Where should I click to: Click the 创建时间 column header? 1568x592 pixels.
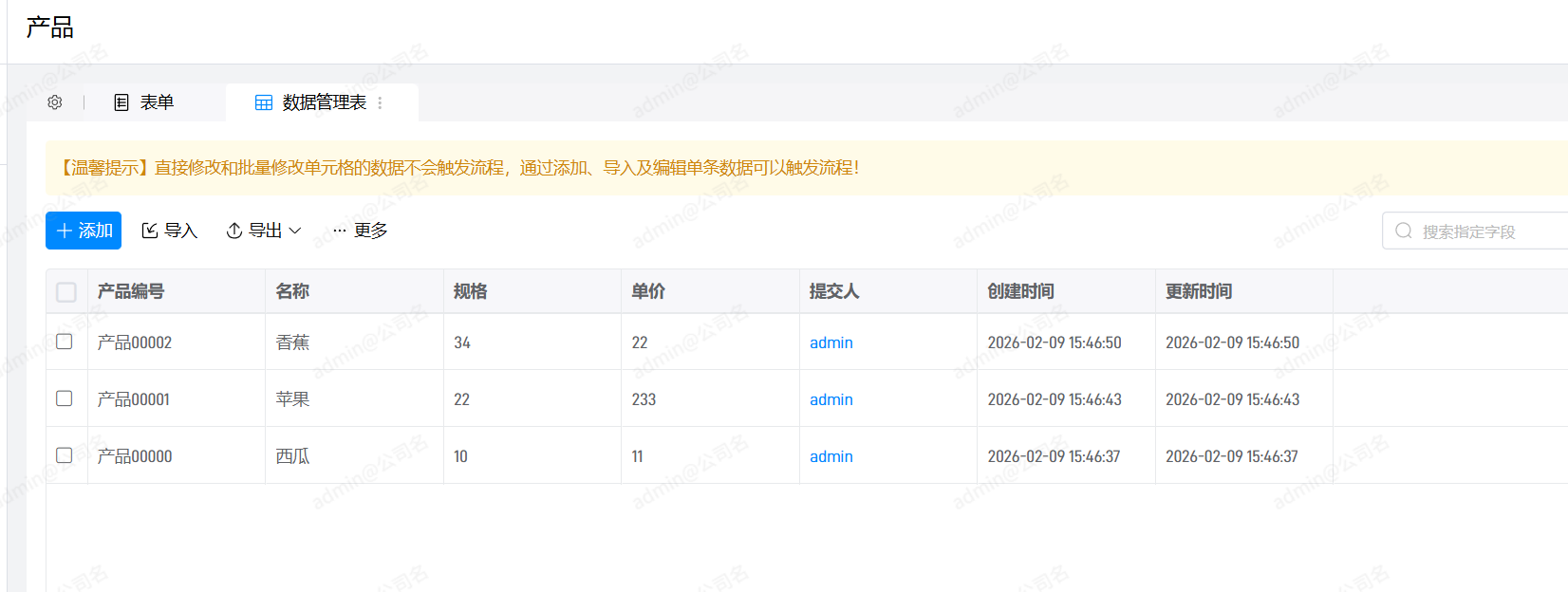pos(1020,291)
